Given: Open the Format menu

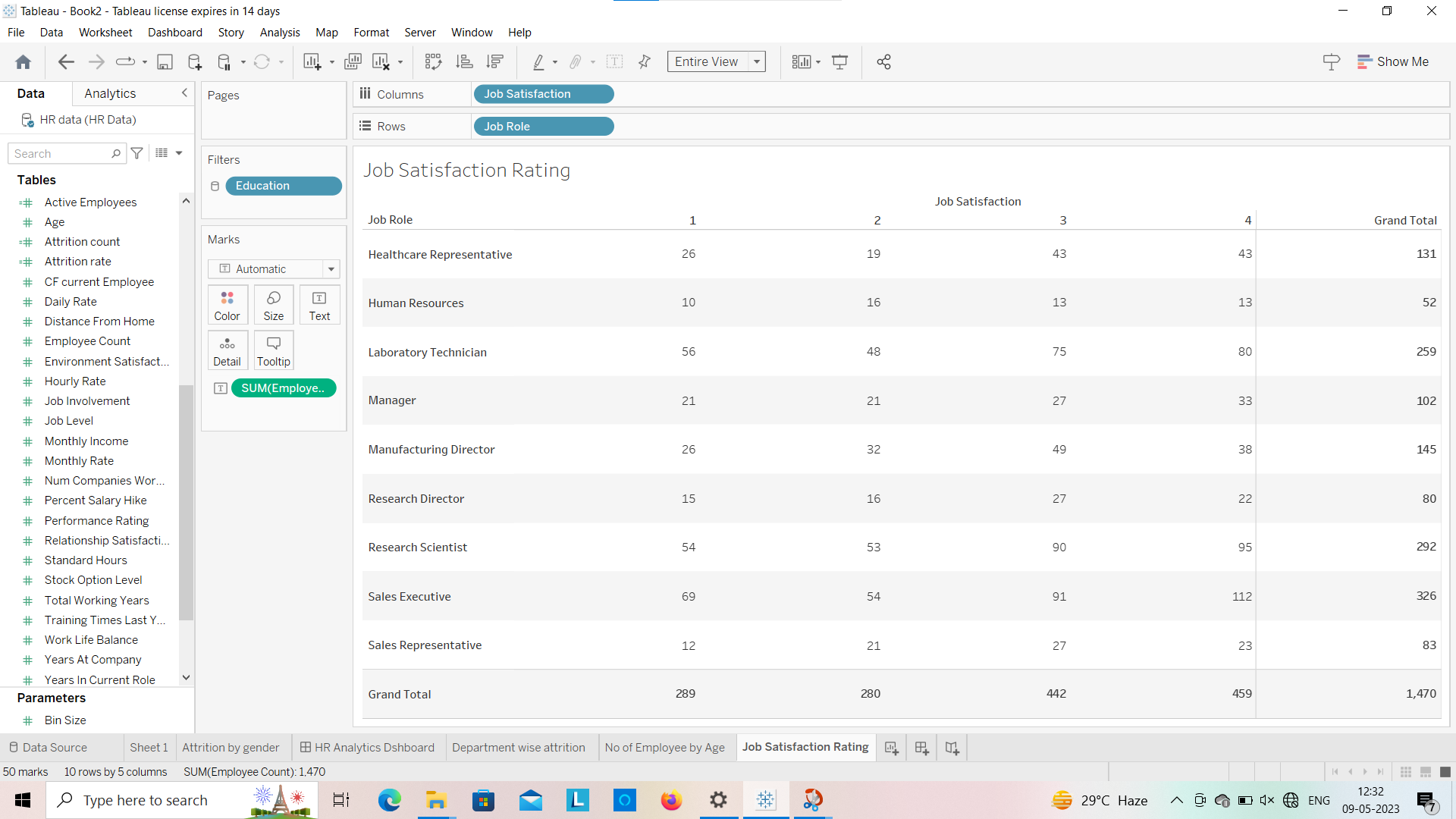Looking at the screenshot, I should coord(371,33).
